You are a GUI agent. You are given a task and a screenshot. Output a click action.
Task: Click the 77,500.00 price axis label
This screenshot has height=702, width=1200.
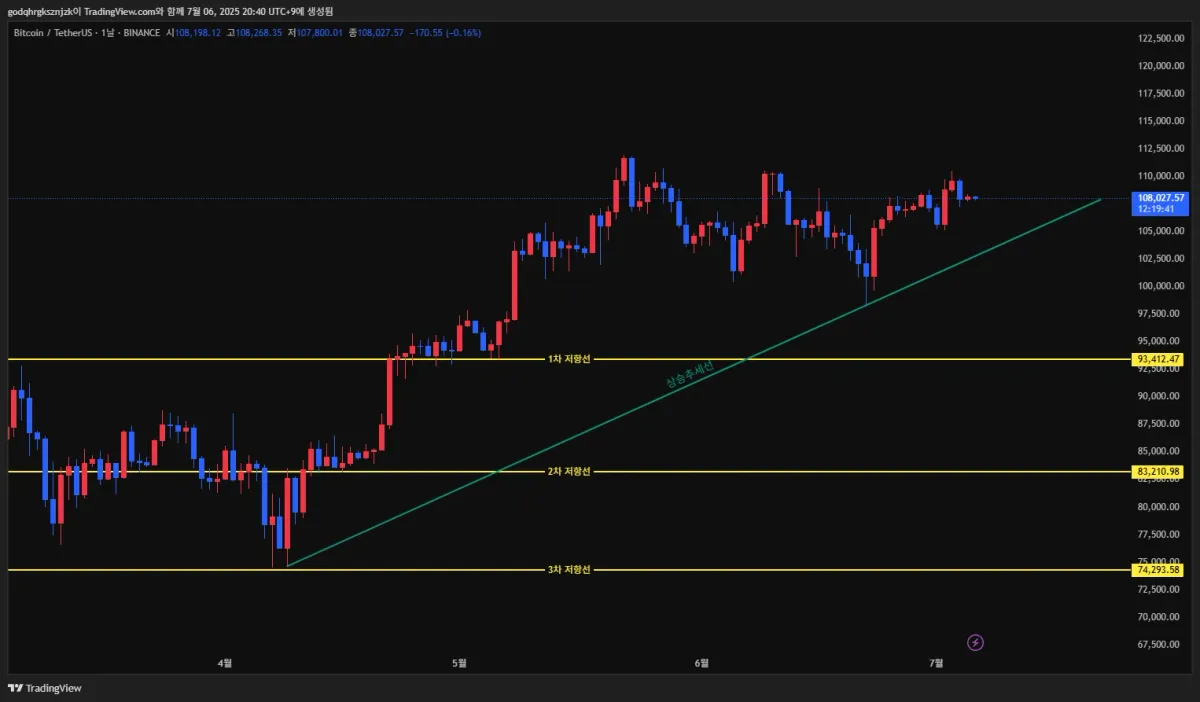point(1161,534)
